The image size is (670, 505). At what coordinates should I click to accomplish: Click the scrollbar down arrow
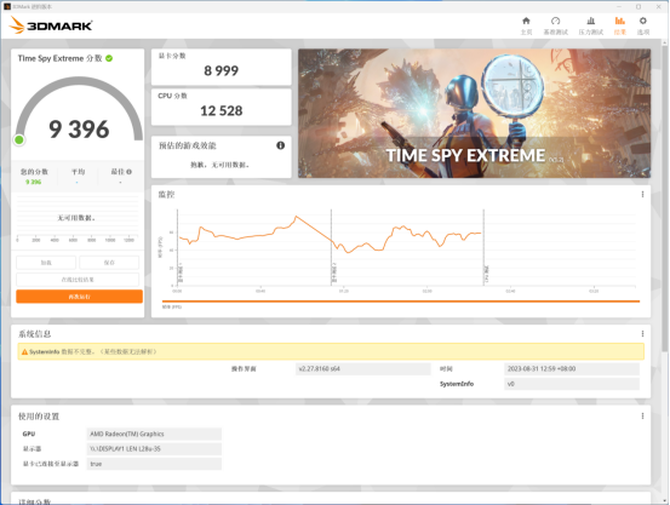[x=664, y=500]
